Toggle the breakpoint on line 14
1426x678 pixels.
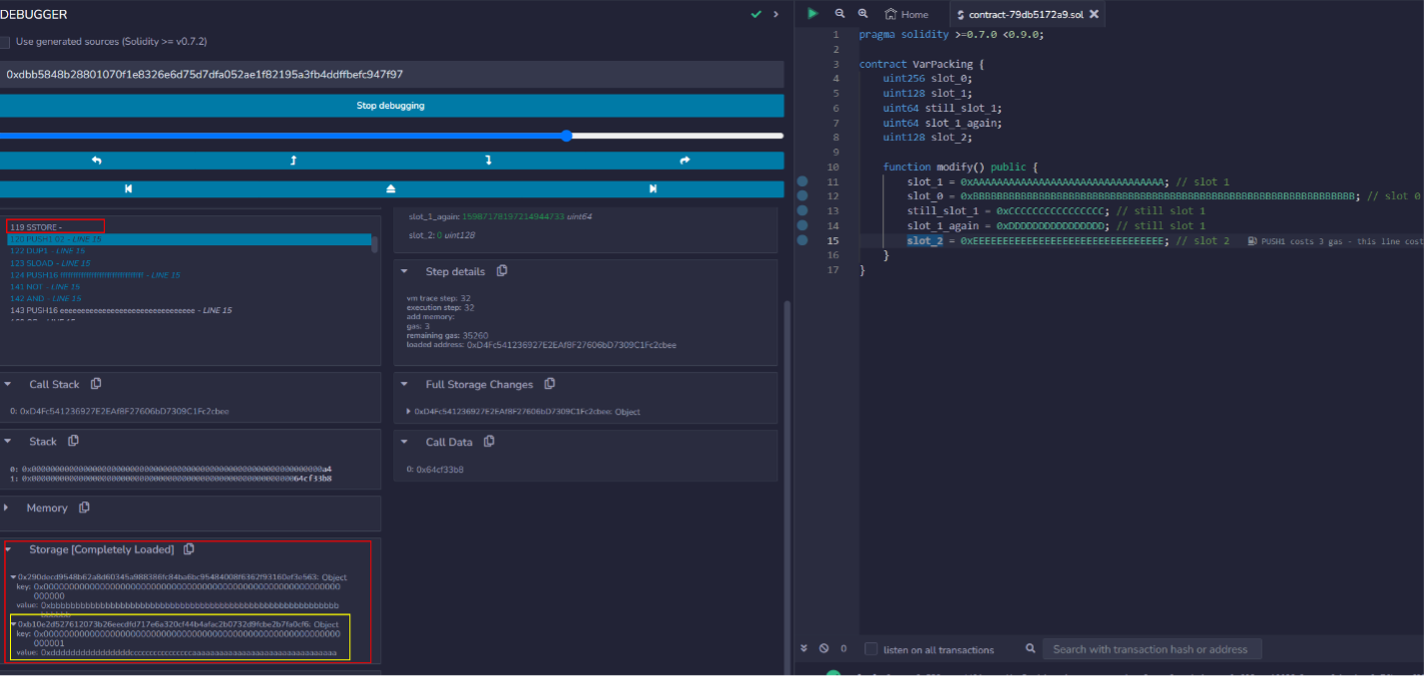tap(802, 226)
